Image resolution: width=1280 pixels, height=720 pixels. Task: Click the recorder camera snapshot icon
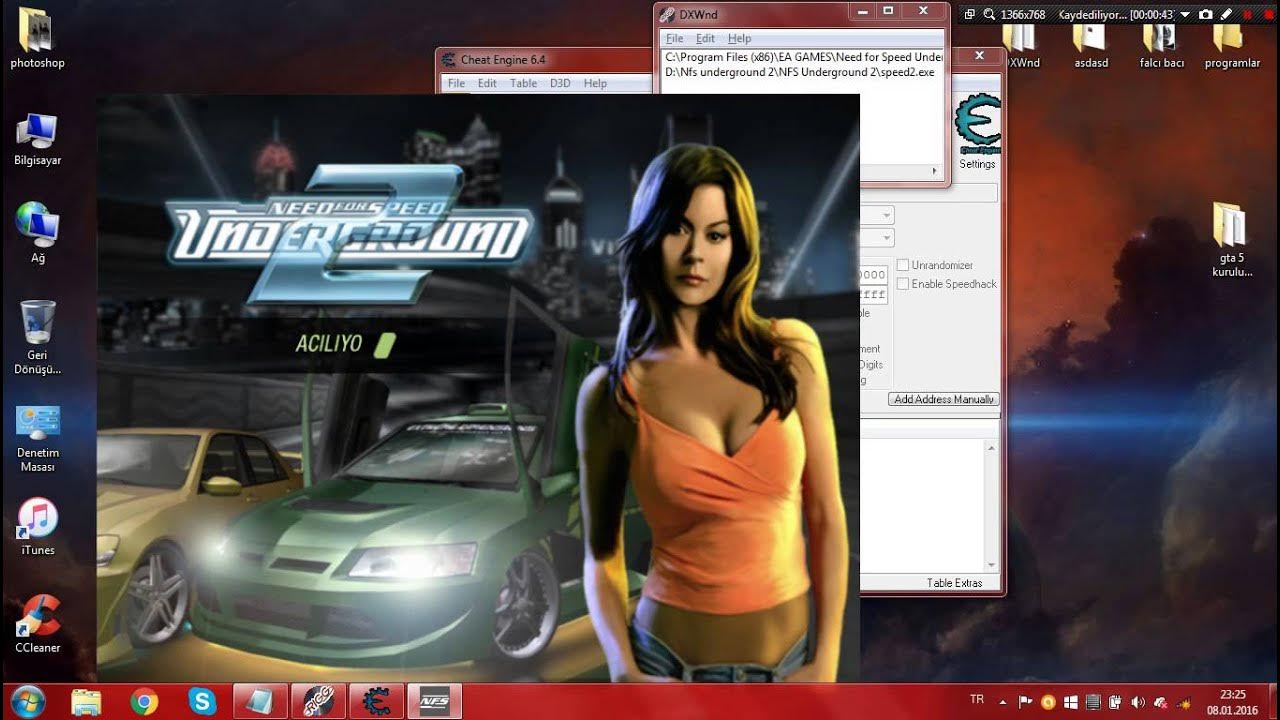(x=1205, y=15)
